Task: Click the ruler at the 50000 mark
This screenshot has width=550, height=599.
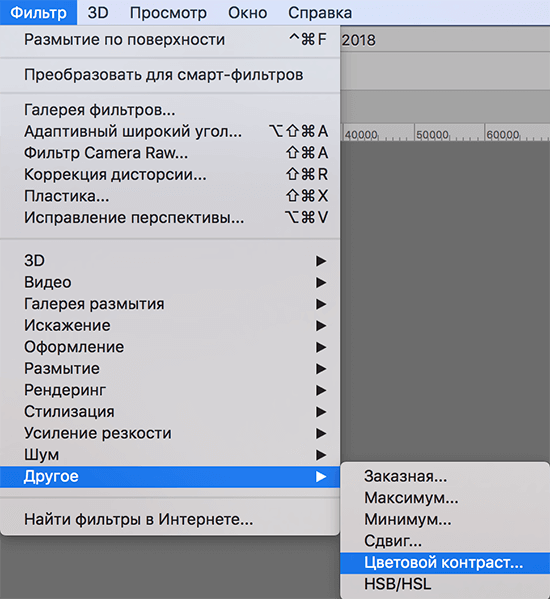Action: pyautogui.click(x=432, y=135)
